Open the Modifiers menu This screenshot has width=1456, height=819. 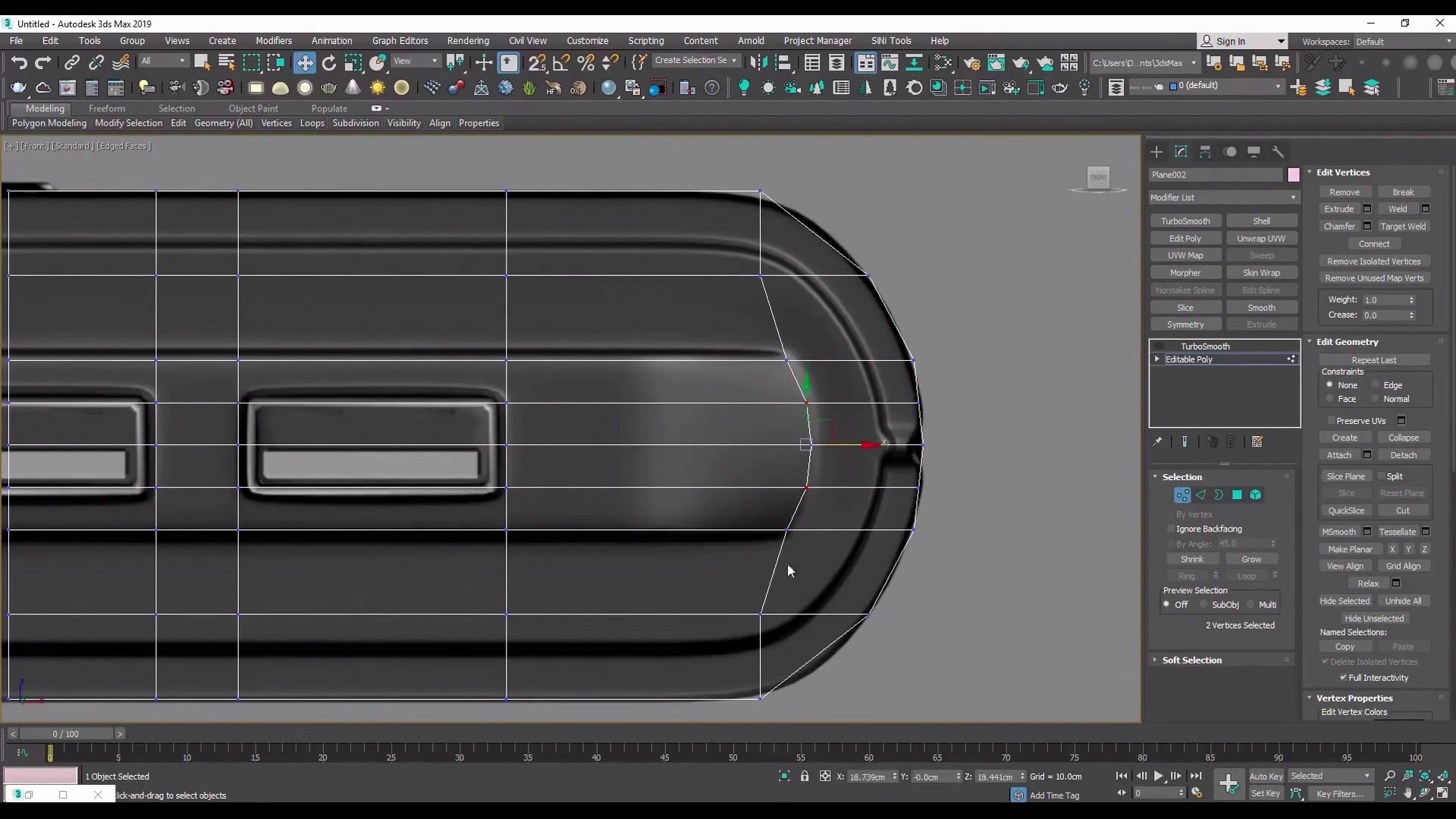pyautogui.click(x=273, y=40)
